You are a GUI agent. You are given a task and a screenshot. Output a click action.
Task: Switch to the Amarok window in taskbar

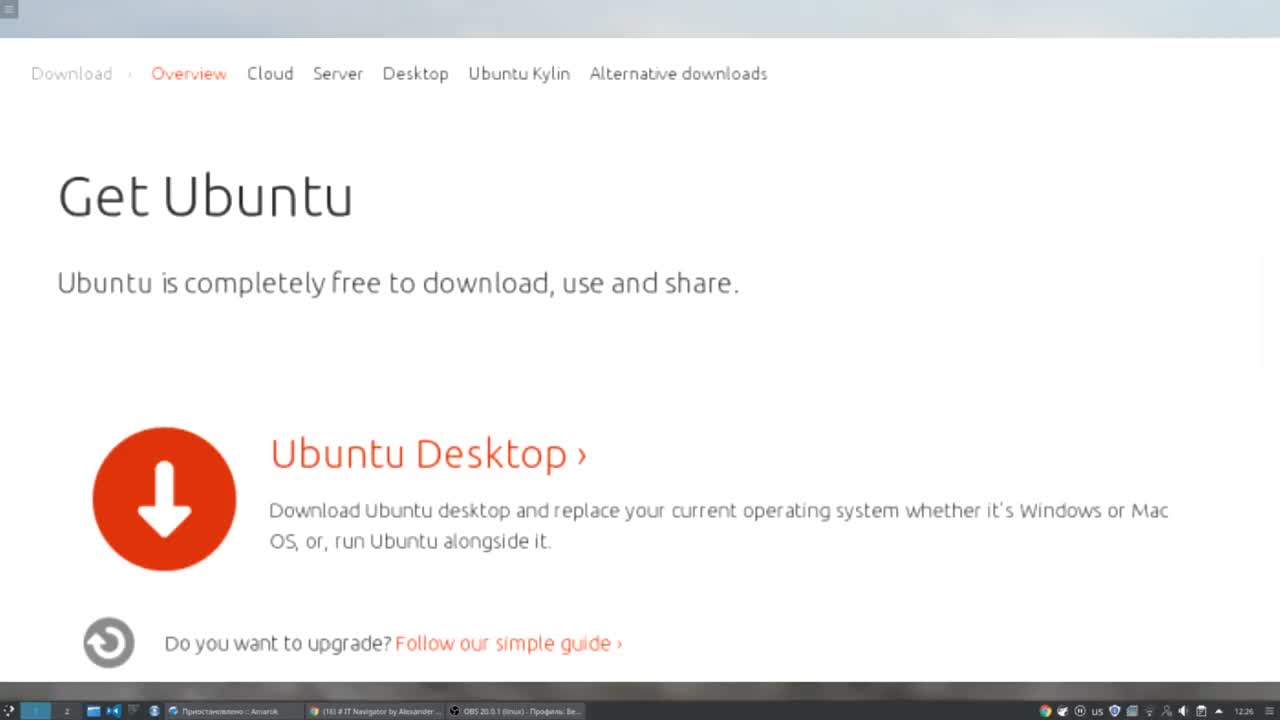234,711
